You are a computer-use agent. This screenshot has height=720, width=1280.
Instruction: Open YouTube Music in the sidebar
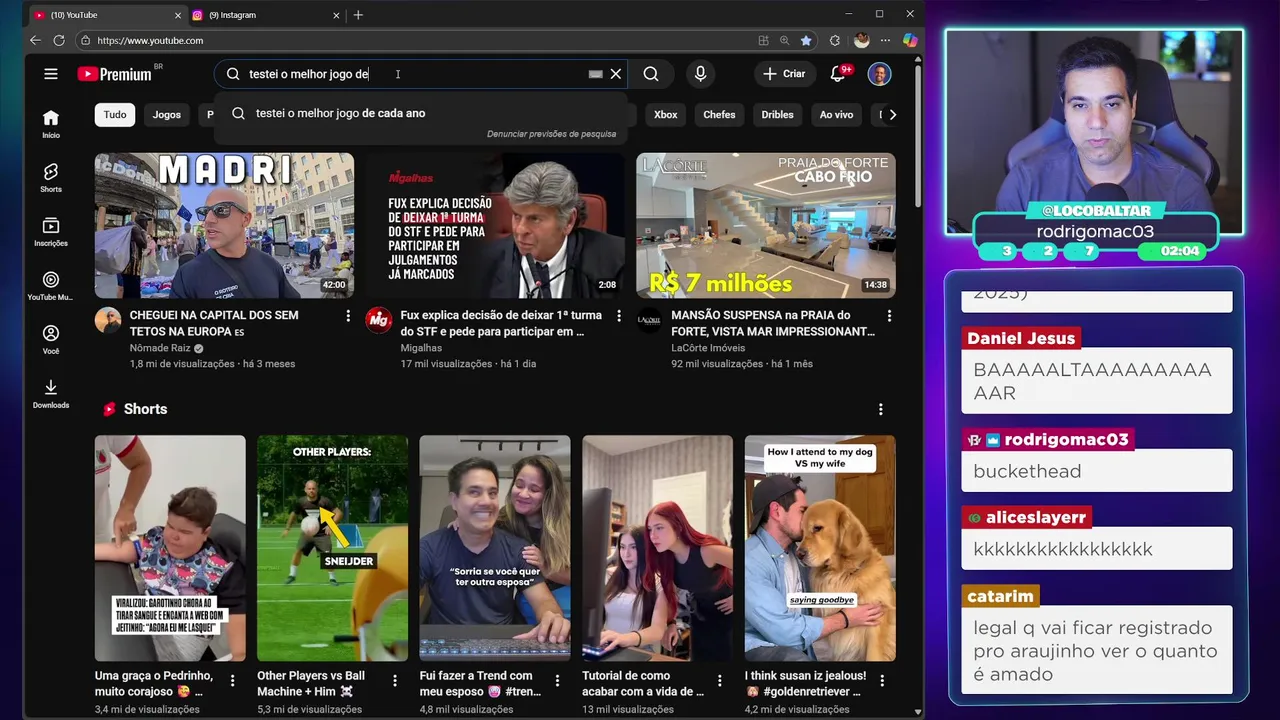pos(51,286)
